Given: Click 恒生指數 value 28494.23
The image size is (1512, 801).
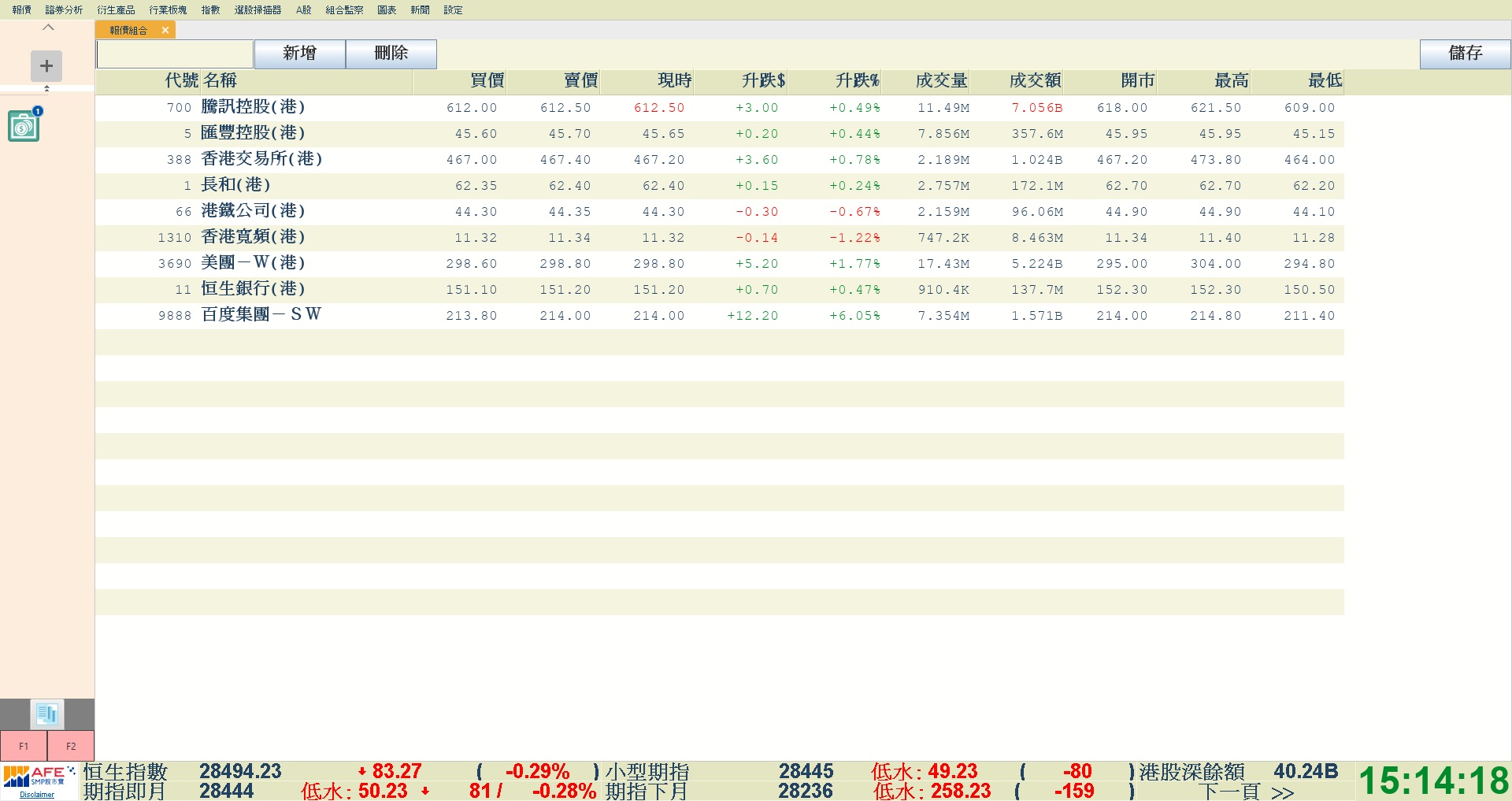Looking at the screenshot, I should [x=240, y=771].
